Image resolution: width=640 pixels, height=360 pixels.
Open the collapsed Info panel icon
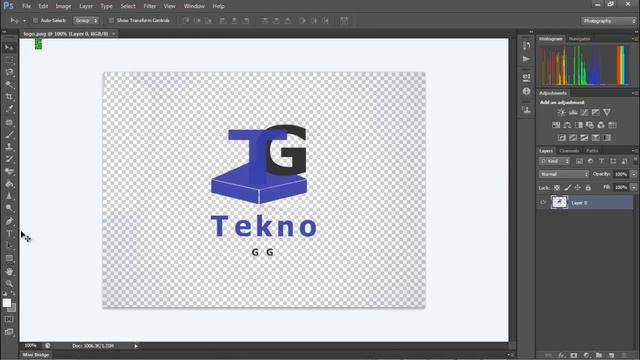click(527, 91)
